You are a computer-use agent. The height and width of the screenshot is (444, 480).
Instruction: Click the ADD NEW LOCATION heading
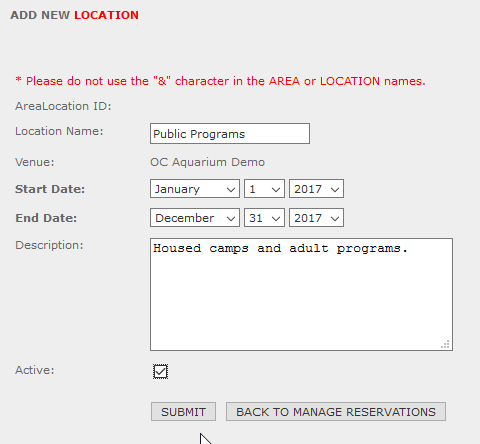(74, 15)
